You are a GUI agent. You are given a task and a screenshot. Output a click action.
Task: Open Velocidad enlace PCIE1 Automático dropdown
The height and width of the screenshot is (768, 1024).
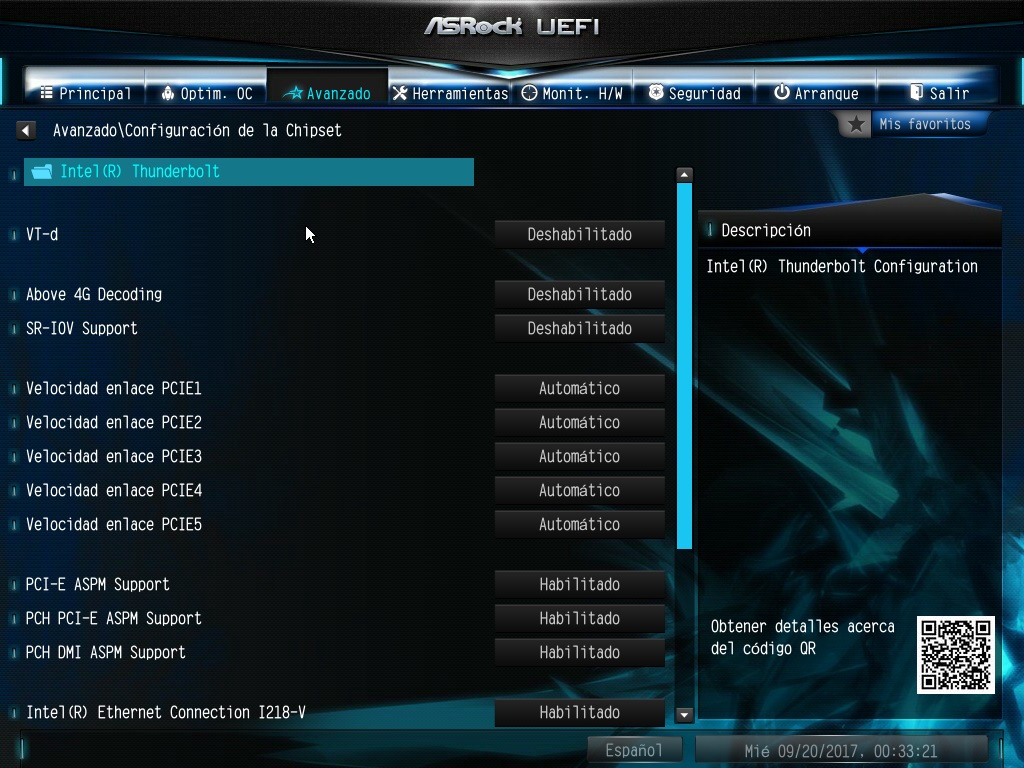click(x=579, y=389)
